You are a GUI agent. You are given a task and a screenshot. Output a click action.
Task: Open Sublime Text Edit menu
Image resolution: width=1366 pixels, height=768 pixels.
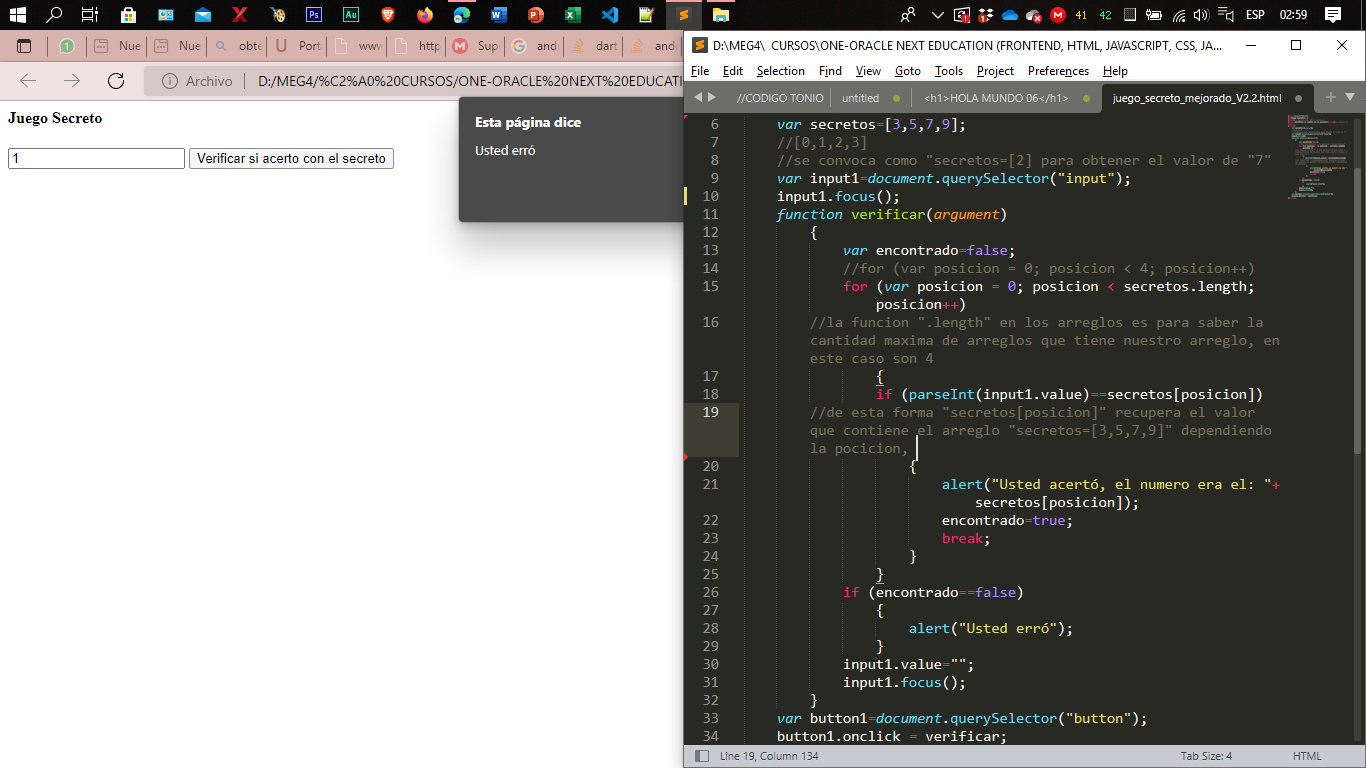click(x=733, y=71)
